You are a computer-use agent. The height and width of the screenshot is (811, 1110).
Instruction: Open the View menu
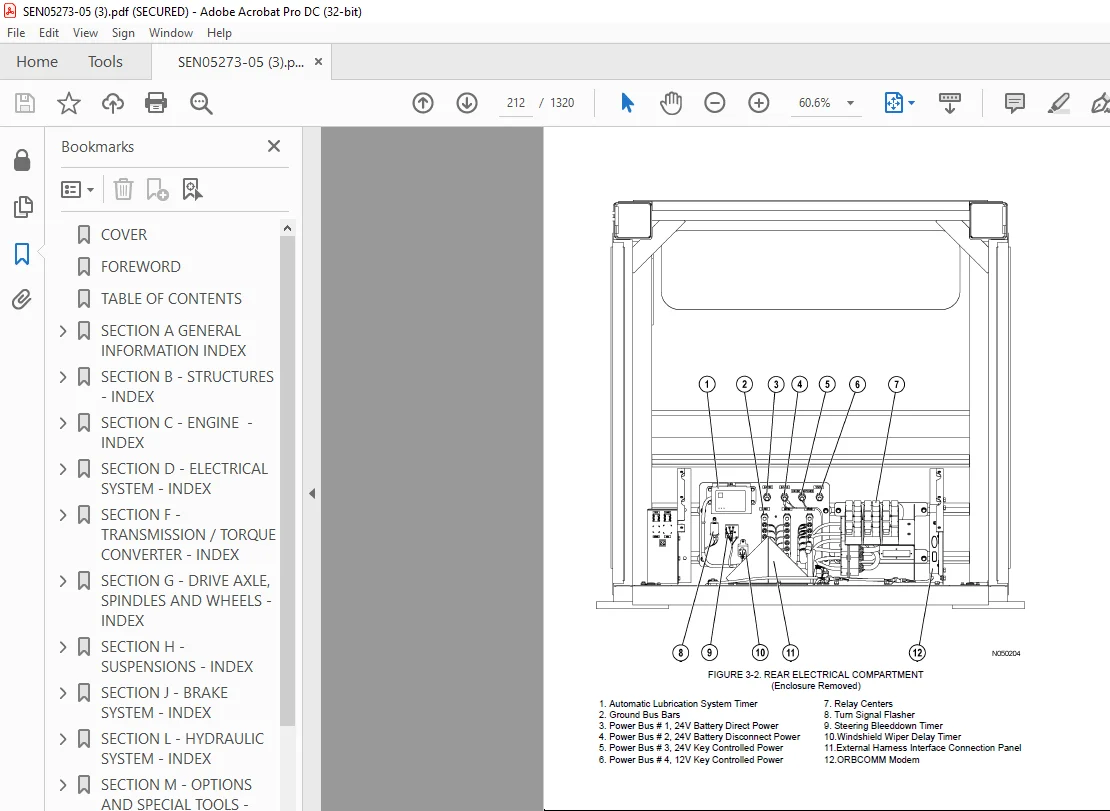click(x=85, y=33)
